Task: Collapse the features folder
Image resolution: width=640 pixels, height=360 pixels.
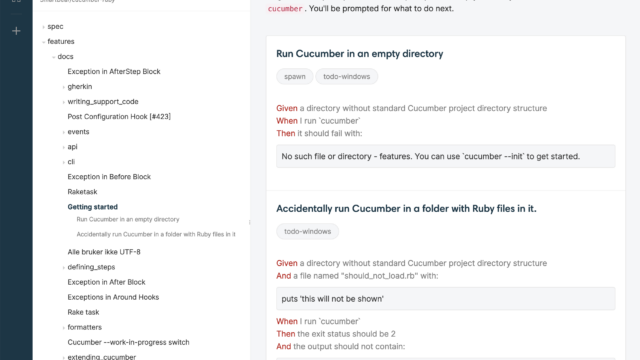Action: pyautogui.click(x=43, y=42)
